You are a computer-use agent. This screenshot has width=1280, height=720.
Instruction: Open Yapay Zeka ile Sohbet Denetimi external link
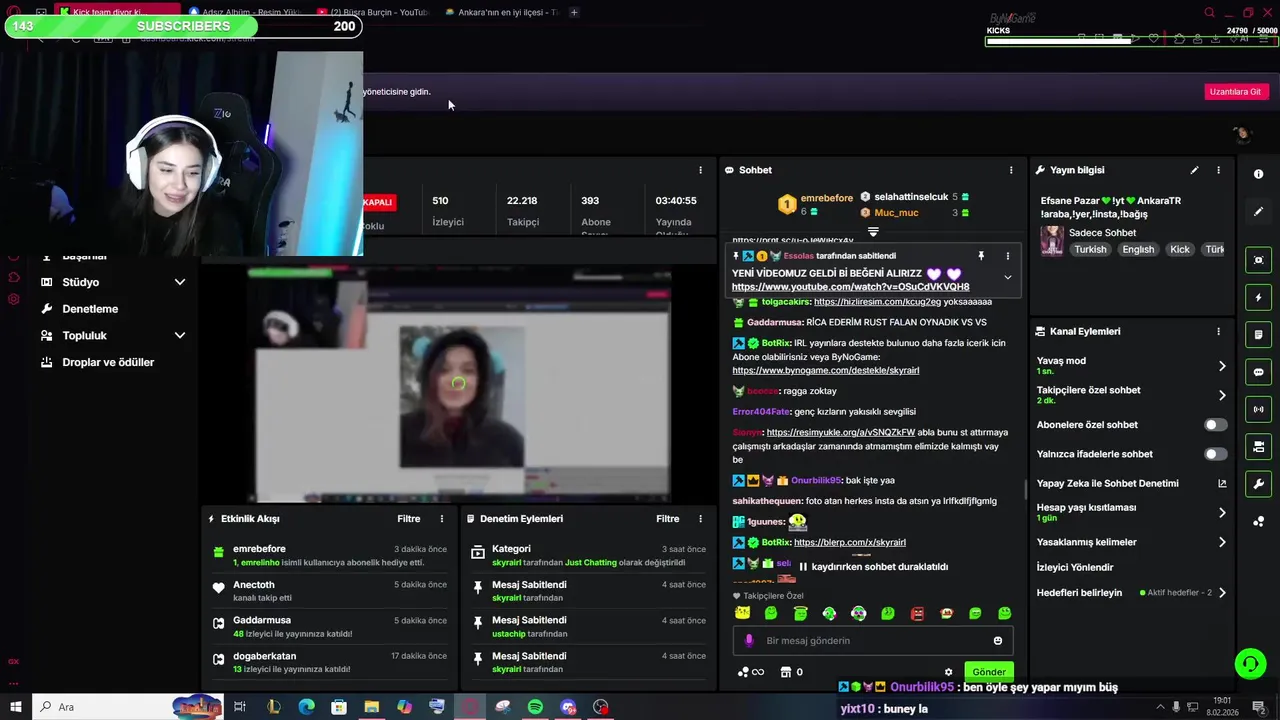point(1222,484)
